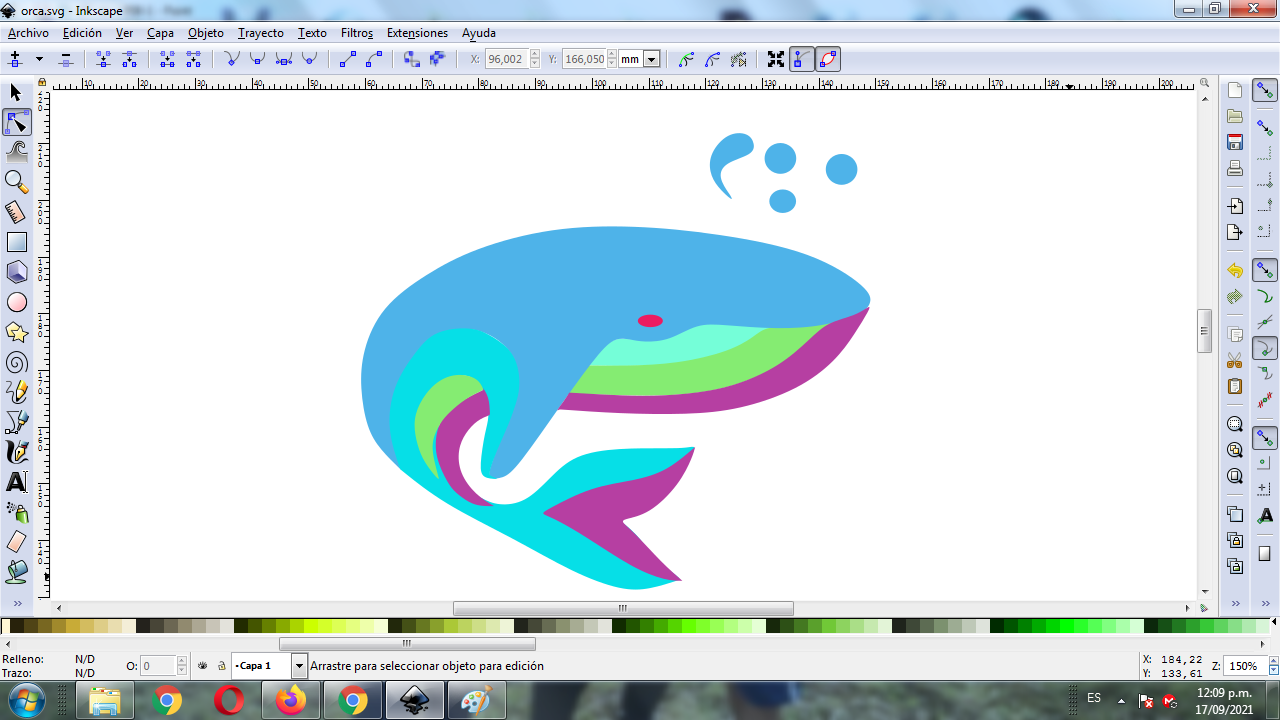Expand the commands bar overflow chevron
The image size is (1280, 720).
click(1235, 603)
